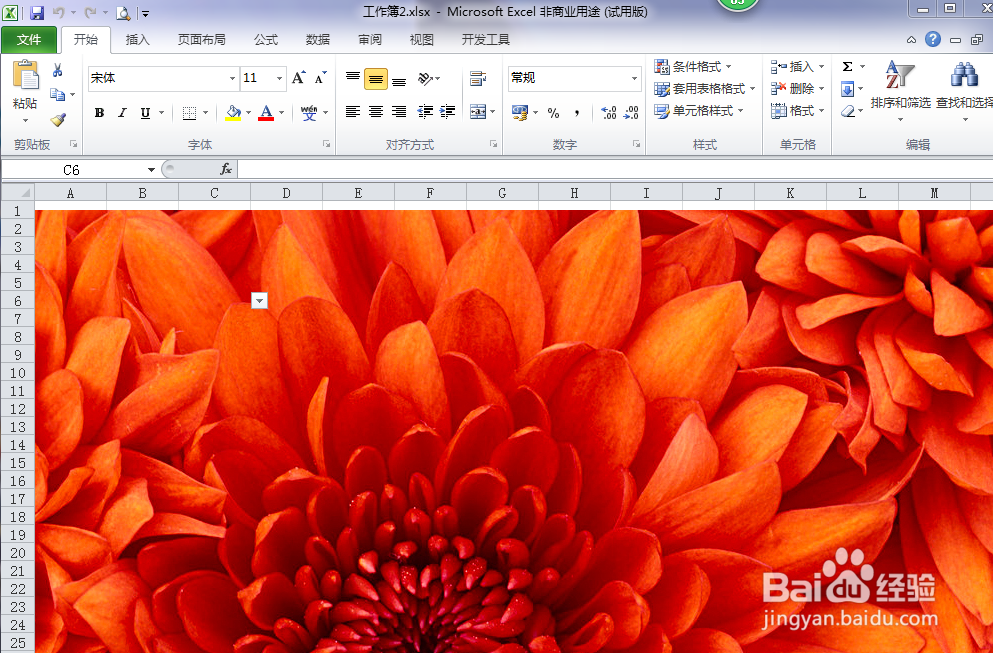The height and width of the screenshot is (653, 993).
Task: Center text horizontally
Action: pos(376,112)
